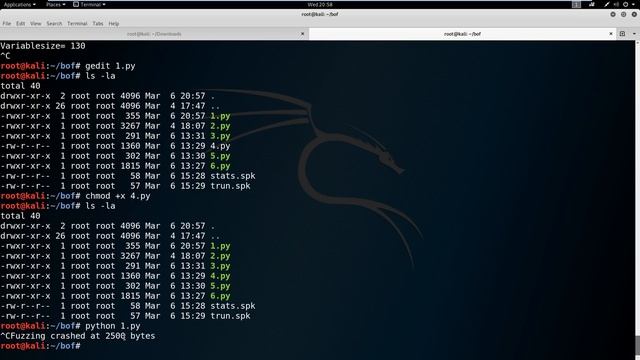This screenshot has height=360, width=640.
Task: Open the Search menu
Action: pyautogui.click(x=54, y=24)
